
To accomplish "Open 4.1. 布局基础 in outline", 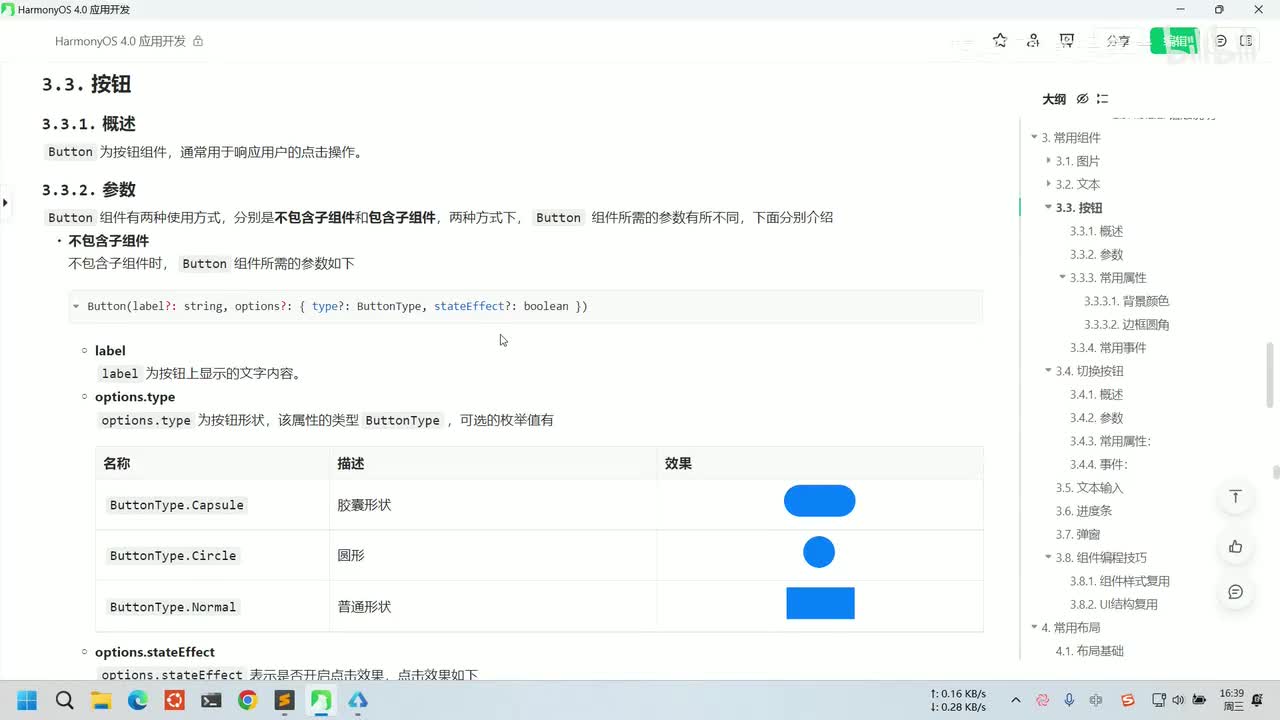I will coord(1090,651).
